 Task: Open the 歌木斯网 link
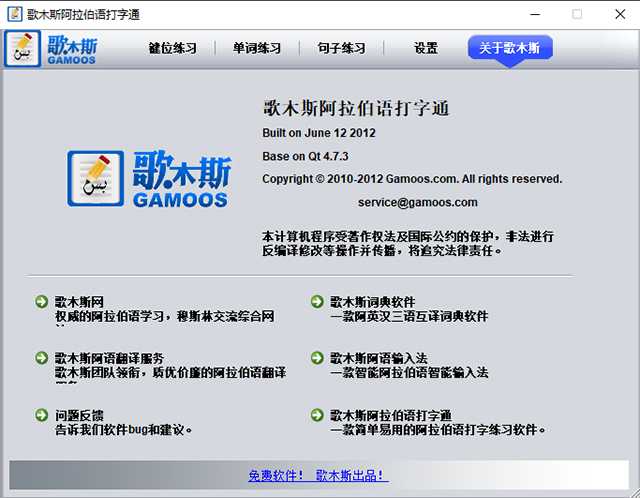[x=79, y=302]
